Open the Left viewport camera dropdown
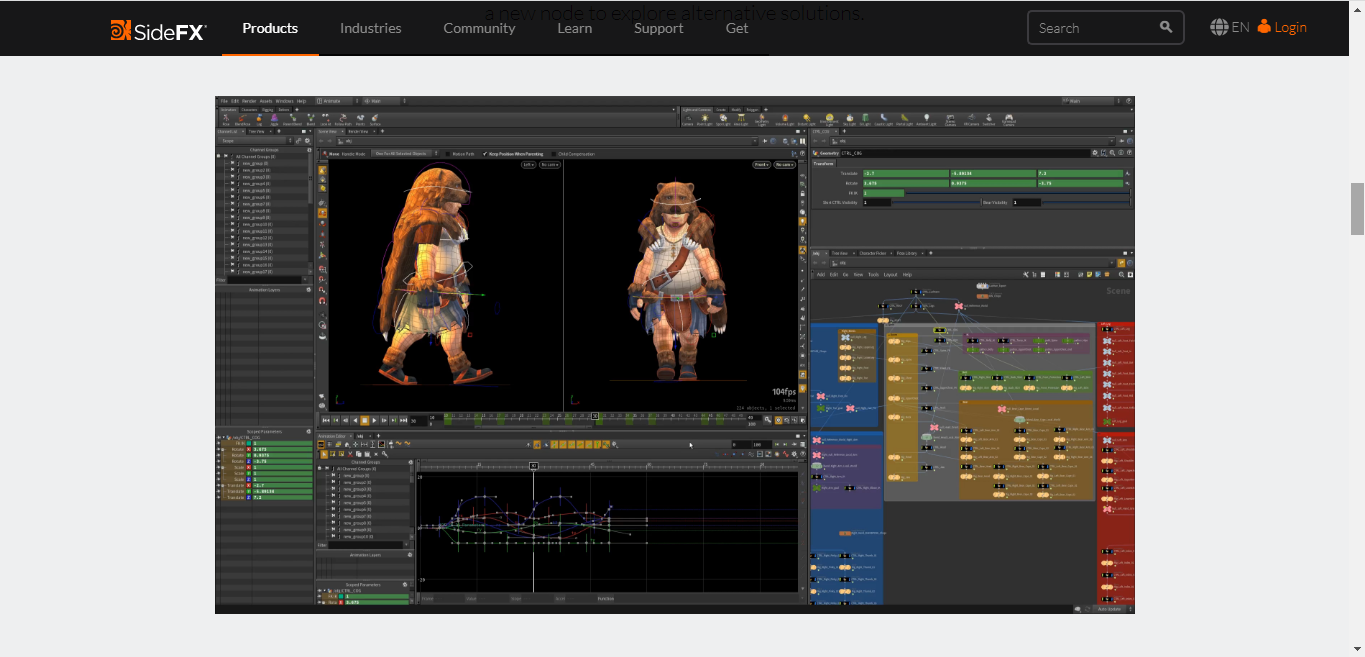1365x657 pixels. coord(527,164)
